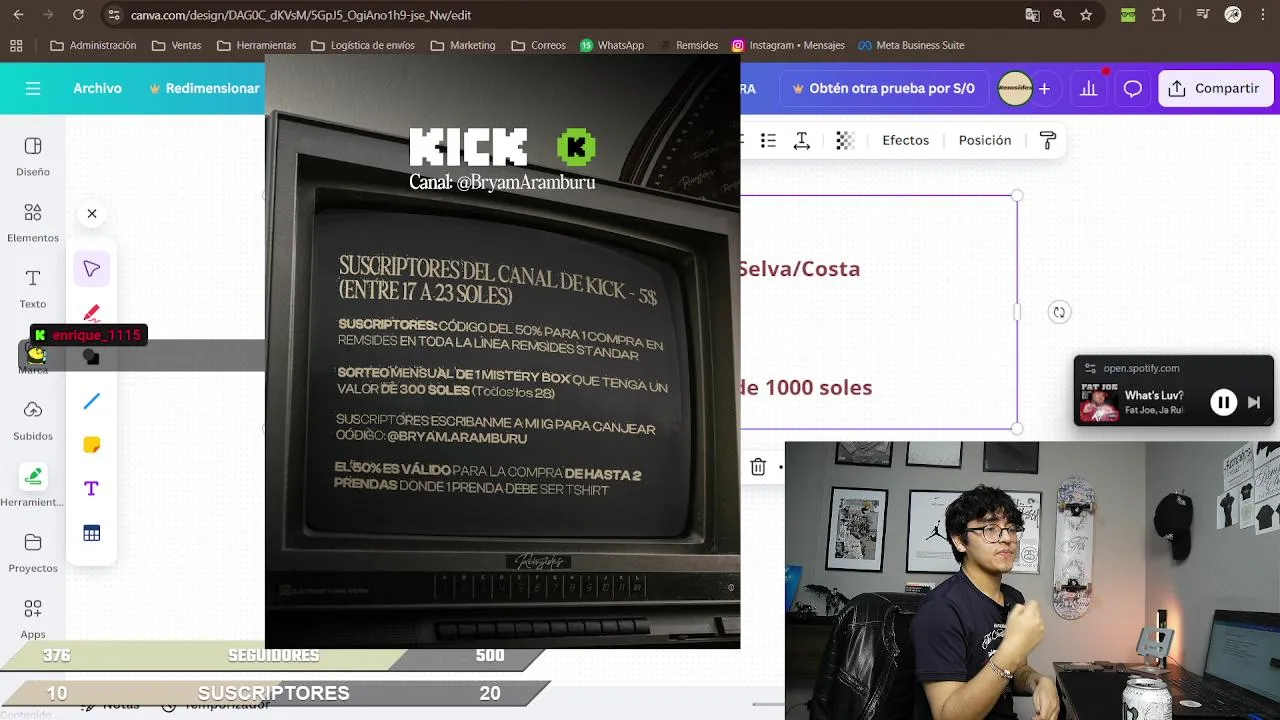Image resolution: width=1280 pixels, height=720 pixels.
Task: Open the analytics bar chart icon
Action: [1089, 88]
